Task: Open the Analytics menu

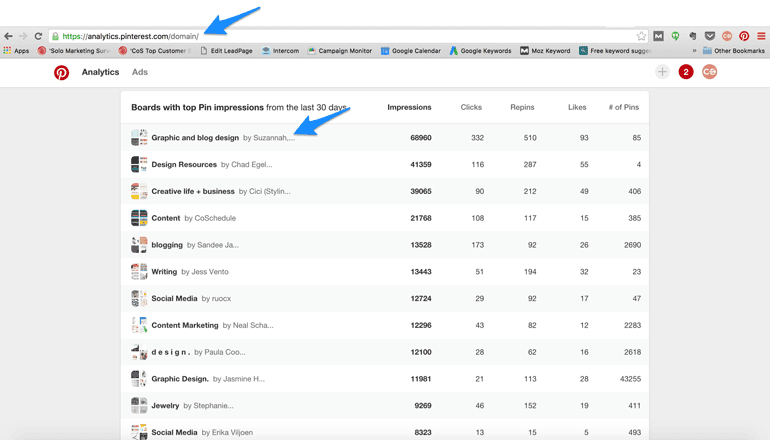Action: point(100,72)
